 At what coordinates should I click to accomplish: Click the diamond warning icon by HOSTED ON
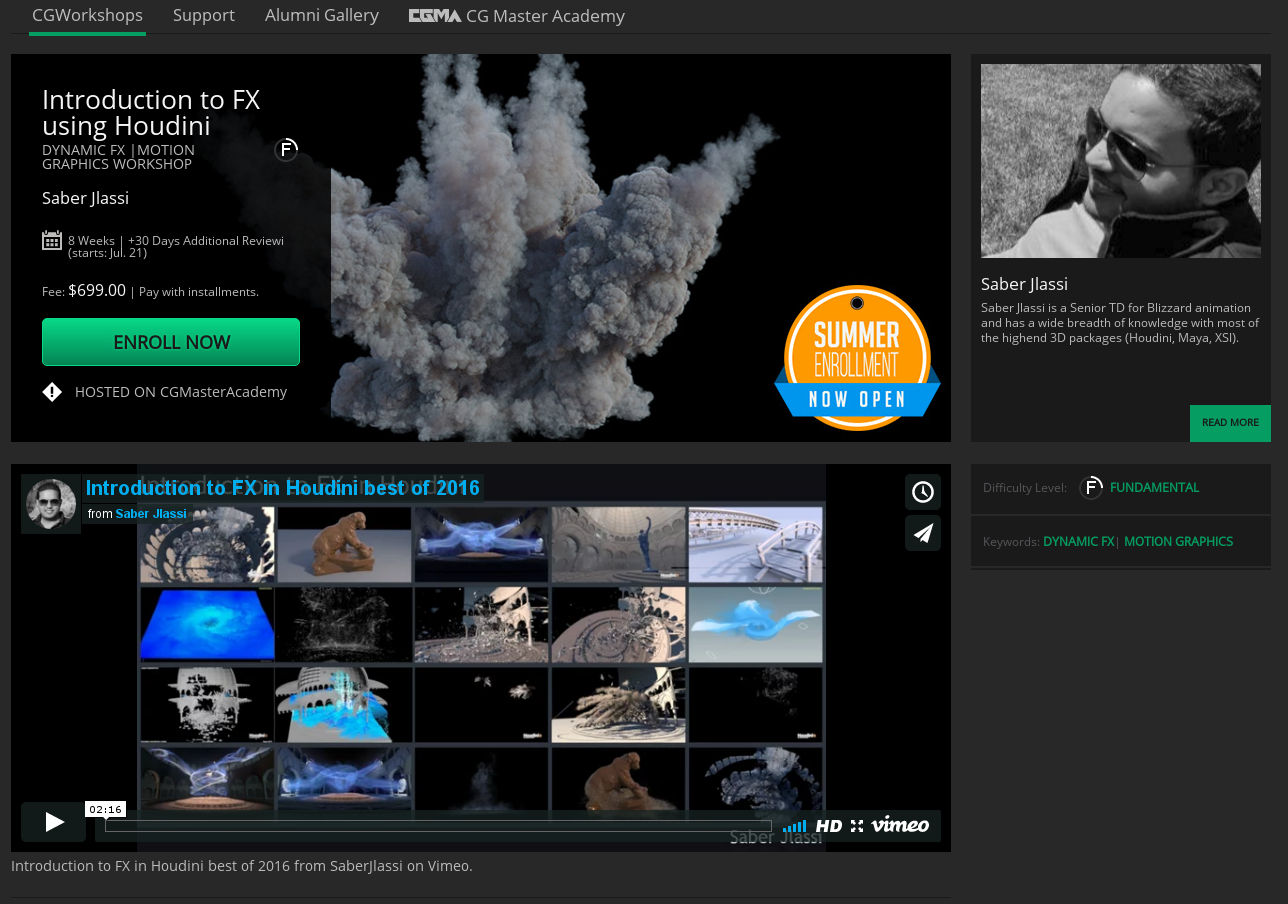pos(52,392)
